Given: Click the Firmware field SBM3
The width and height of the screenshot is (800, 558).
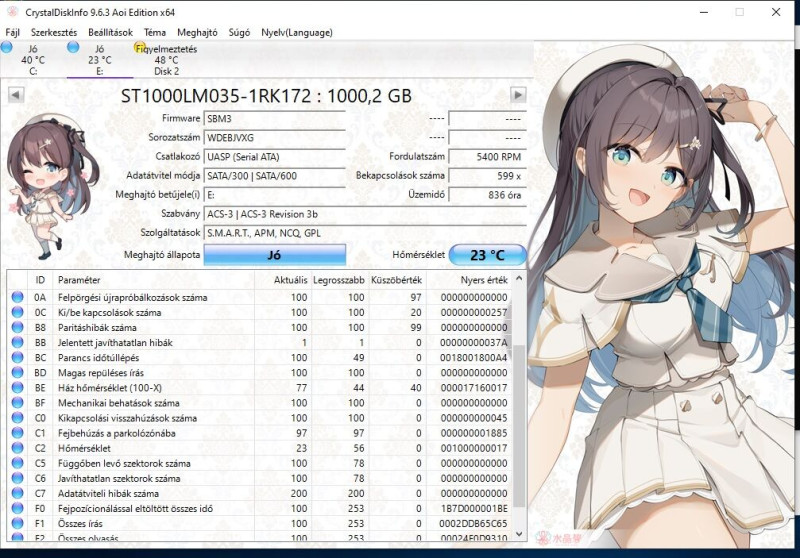Looking at the screenshot, I should pos(274,119).
